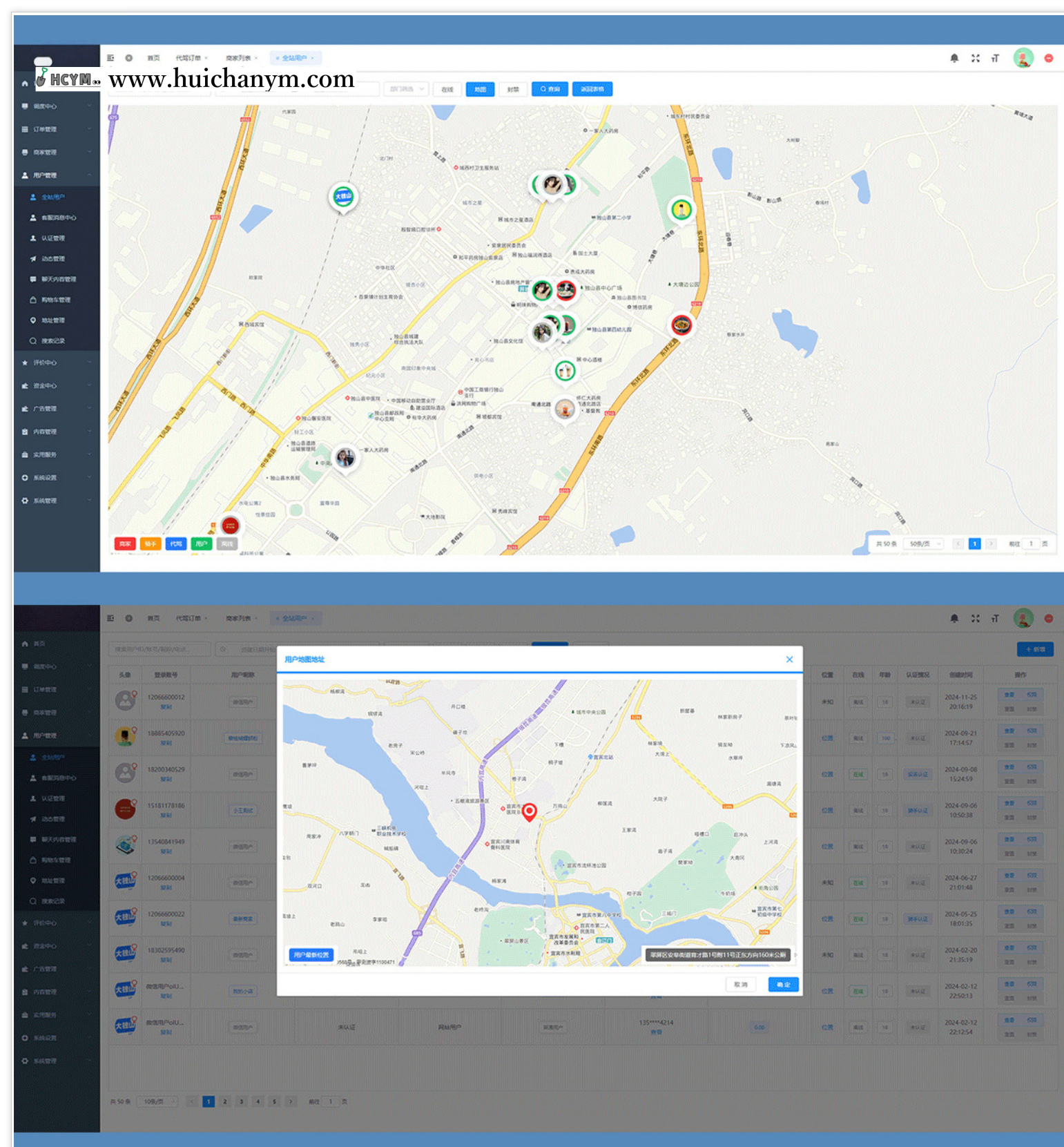Screen dimensions: 1064x1147
Task: Collapse the sidebar with the menu fold icon in top screenshot
Action: click(110, 58)
